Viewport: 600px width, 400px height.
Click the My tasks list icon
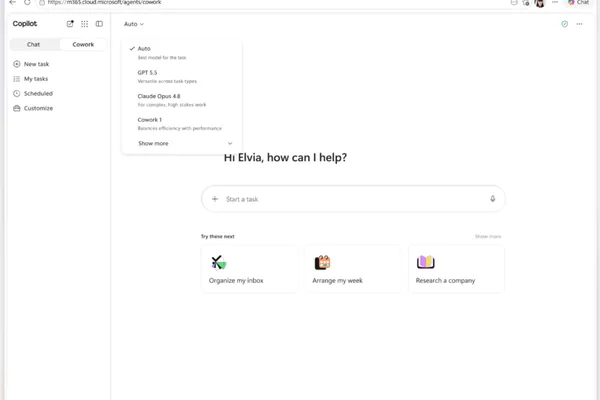click(x=16, y=79)
